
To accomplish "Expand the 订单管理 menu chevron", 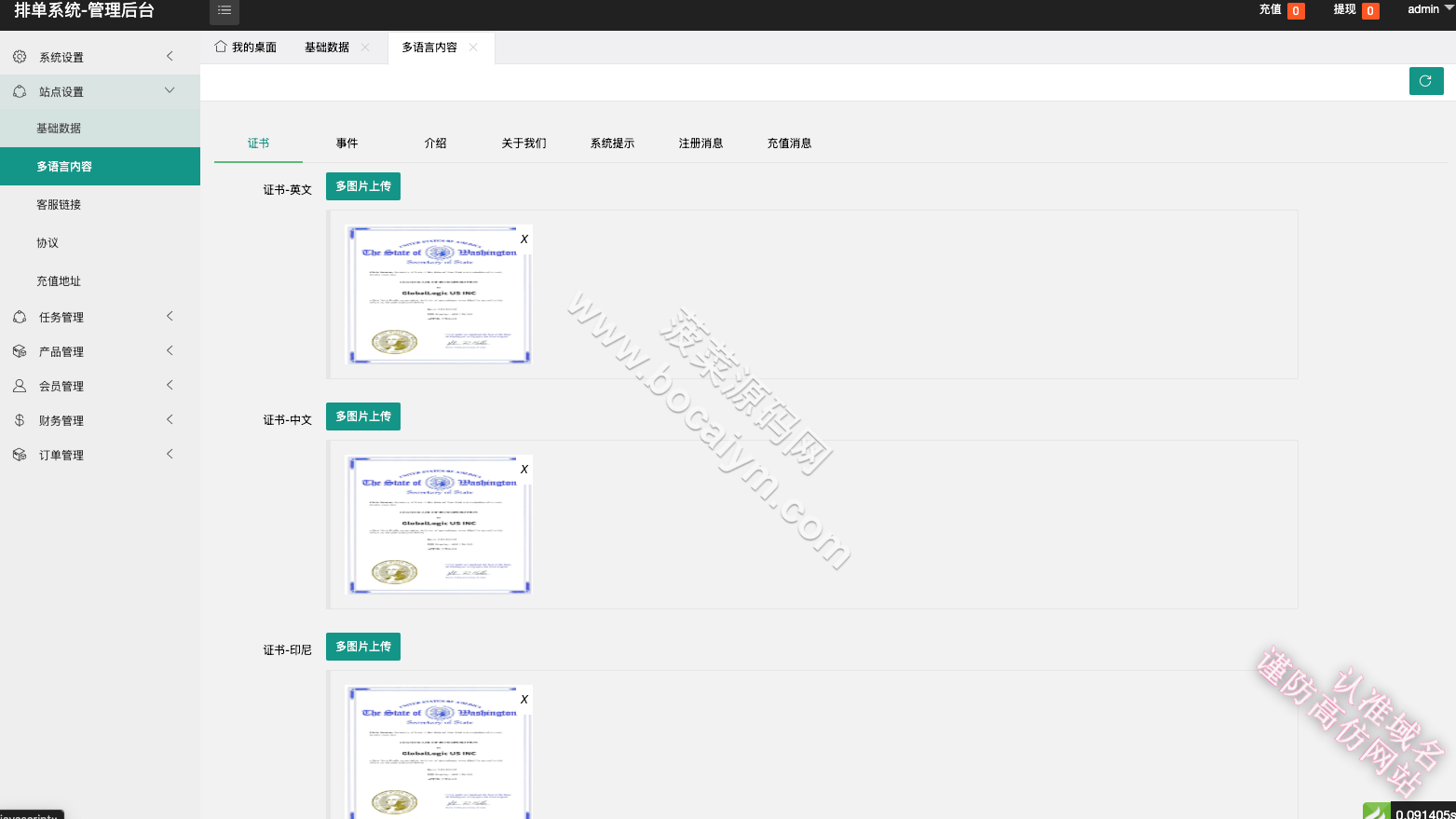I will pyautogui.click(x=170, y=454).
